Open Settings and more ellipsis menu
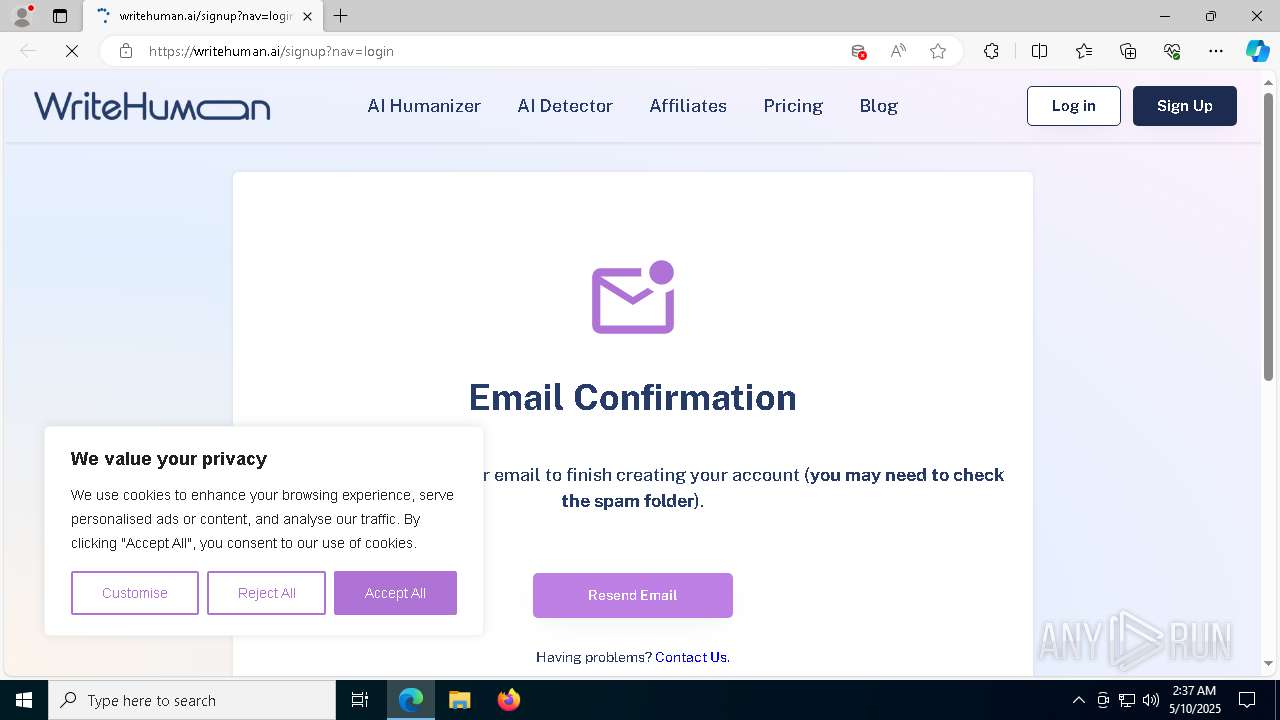The height and width of the screenshot is (720, 1280). [x=1216, y=51]
